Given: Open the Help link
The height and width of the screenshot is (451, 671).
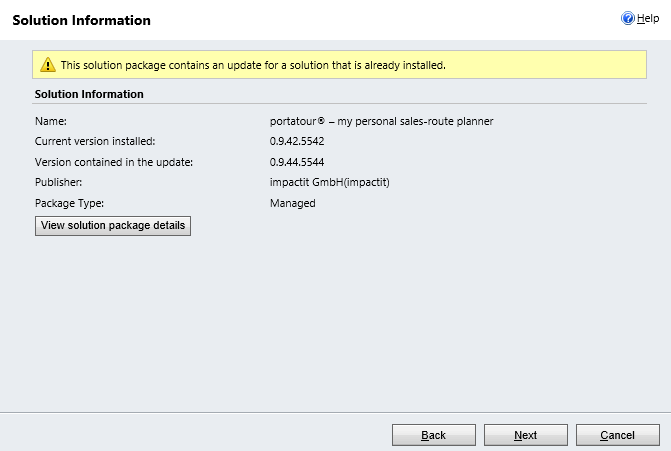Looking at the screenshot, I should [x=647, y=18].
